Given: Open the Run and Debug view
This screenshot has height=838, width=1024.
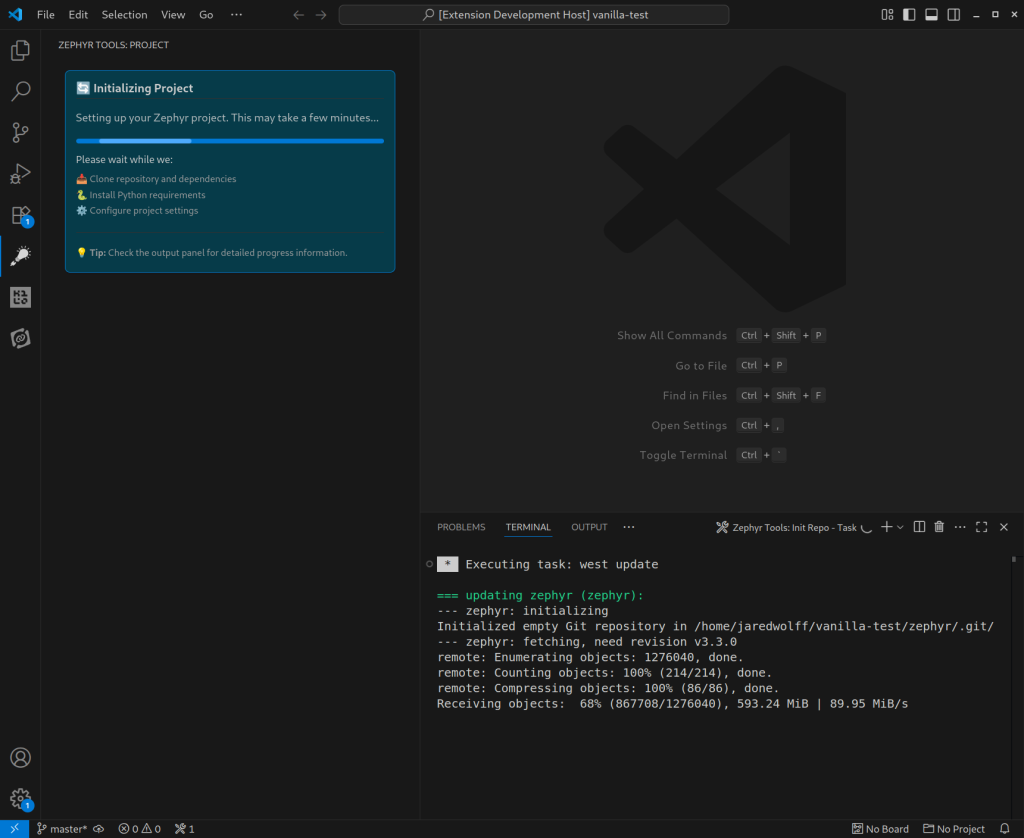Looking at the screenshot, I should coord(20,174).
